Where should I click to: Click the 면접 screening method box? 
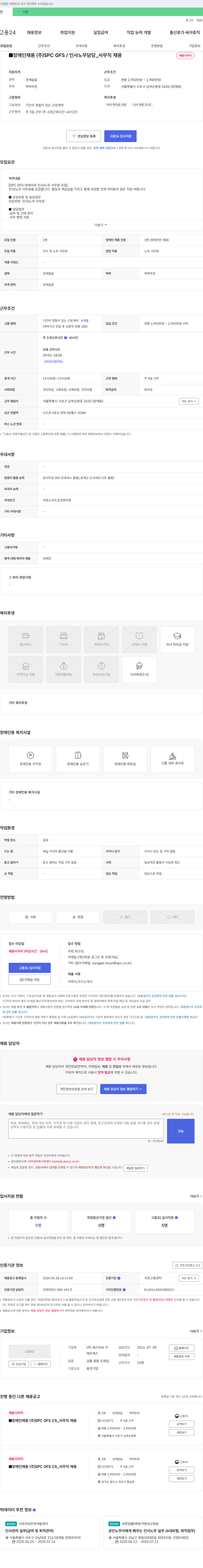click(x=77, y=917)
